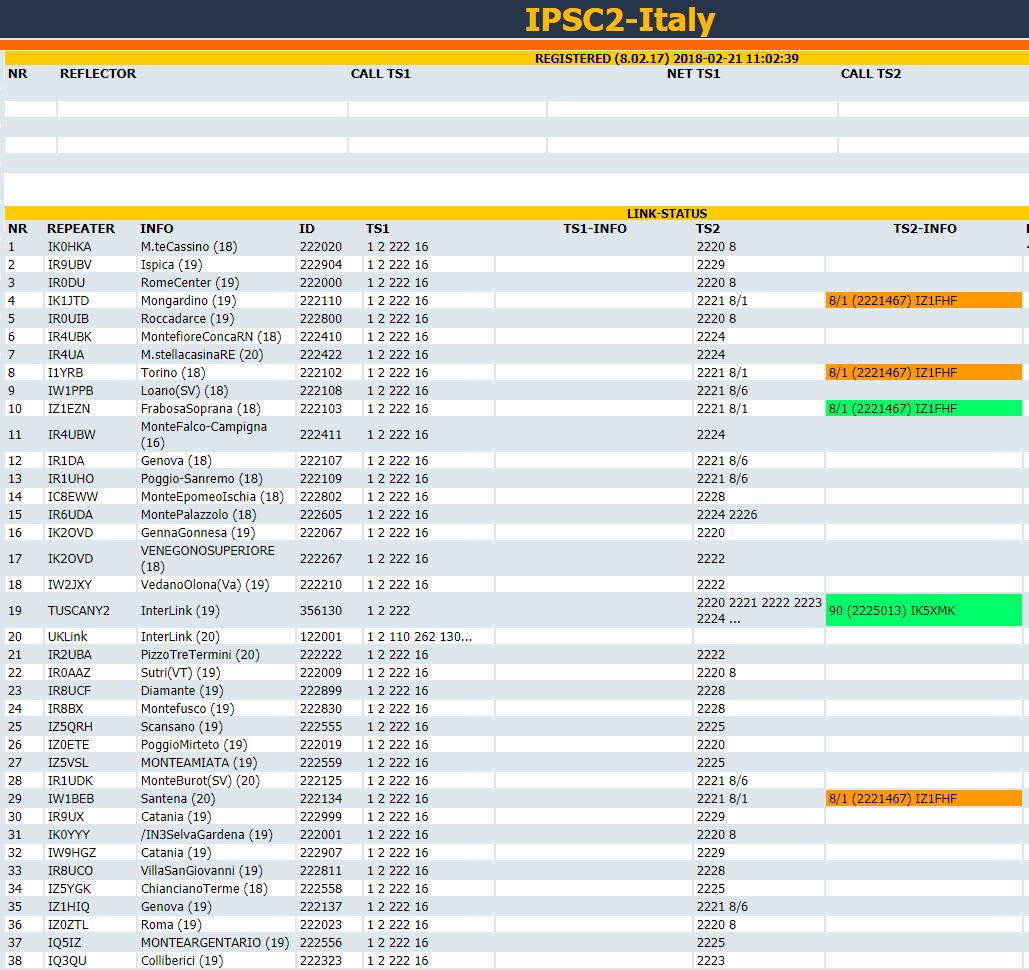Click MONTEAMIATA (19) info cell

(217, 763)
